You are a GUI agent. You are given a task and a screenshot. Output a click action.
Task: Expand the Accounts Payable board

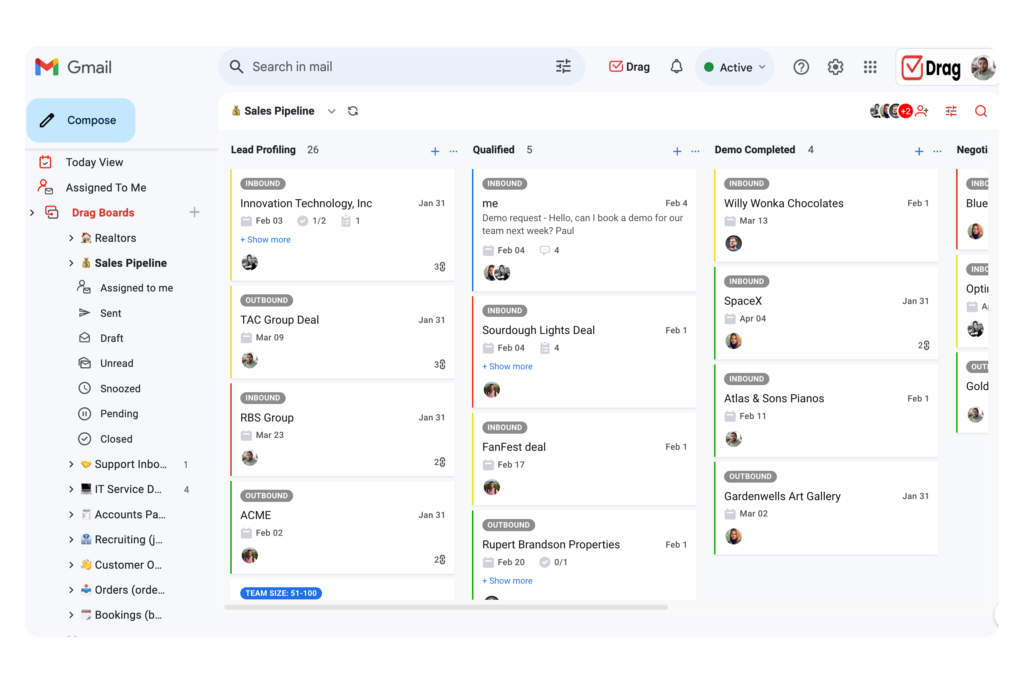(x=71, y=515)
